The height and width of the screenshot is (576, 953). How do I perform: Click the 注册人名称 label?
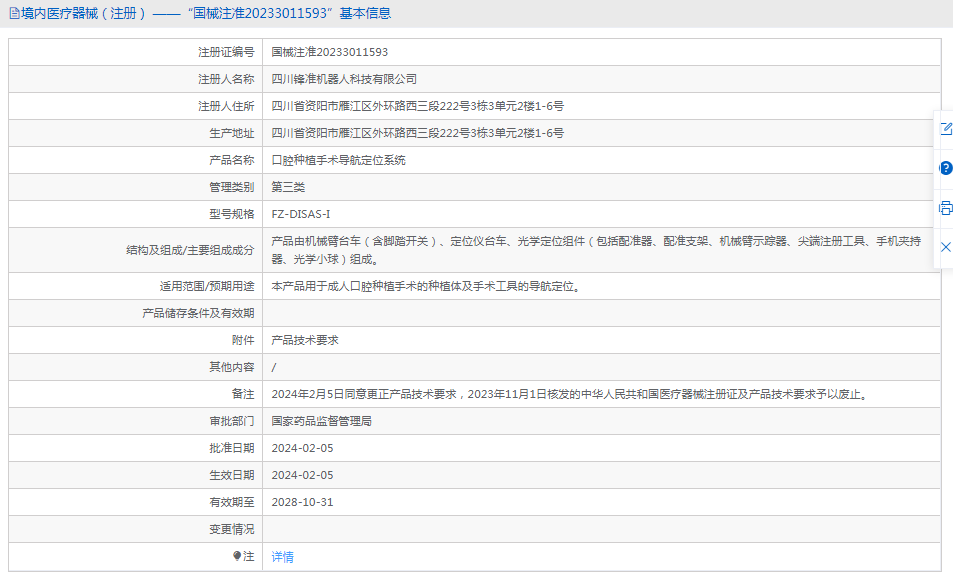(x=226, y=79)
